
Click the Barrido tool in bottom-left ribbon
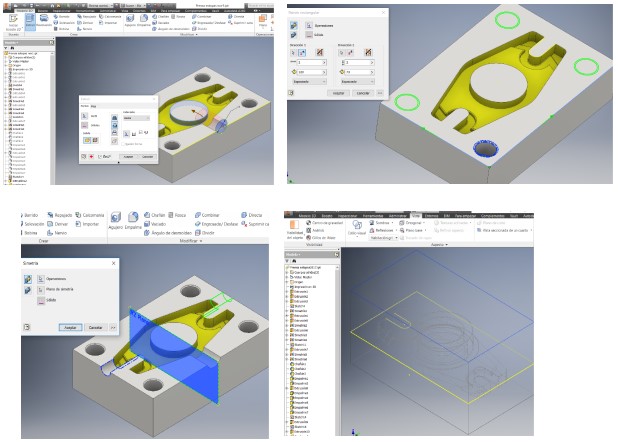(29, 215)
